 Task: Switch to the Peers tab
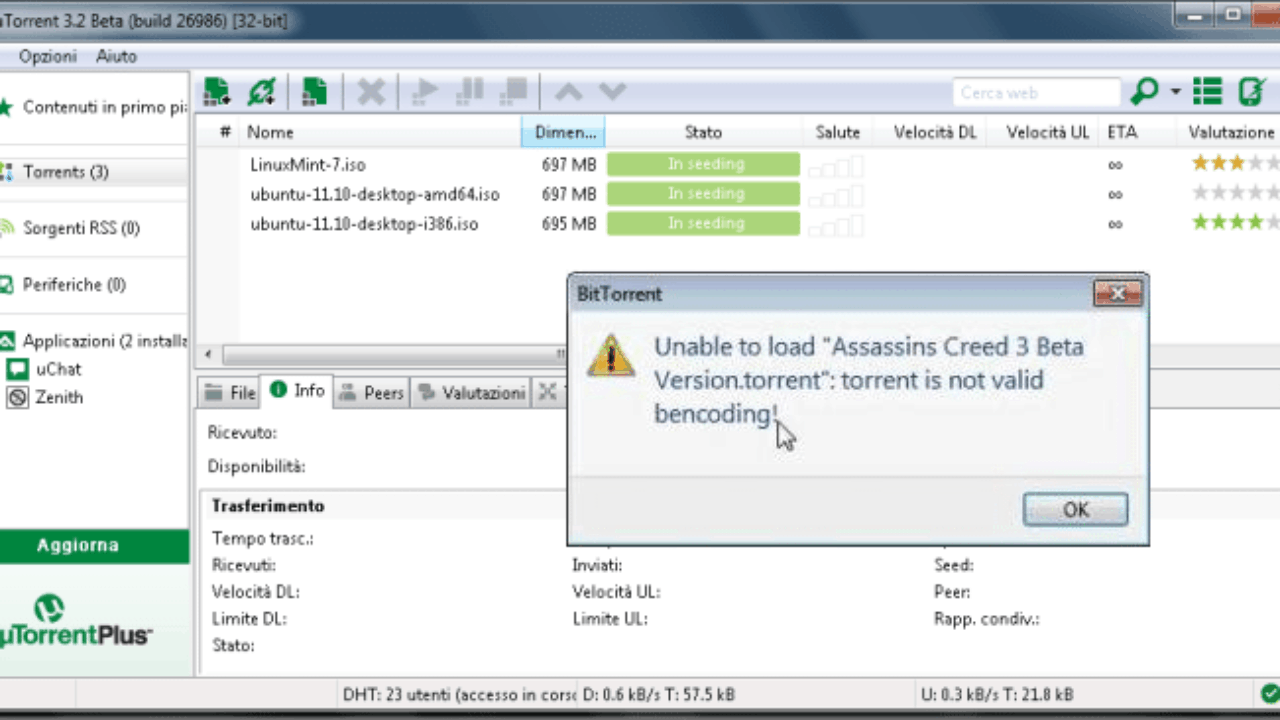coord(371,393)
